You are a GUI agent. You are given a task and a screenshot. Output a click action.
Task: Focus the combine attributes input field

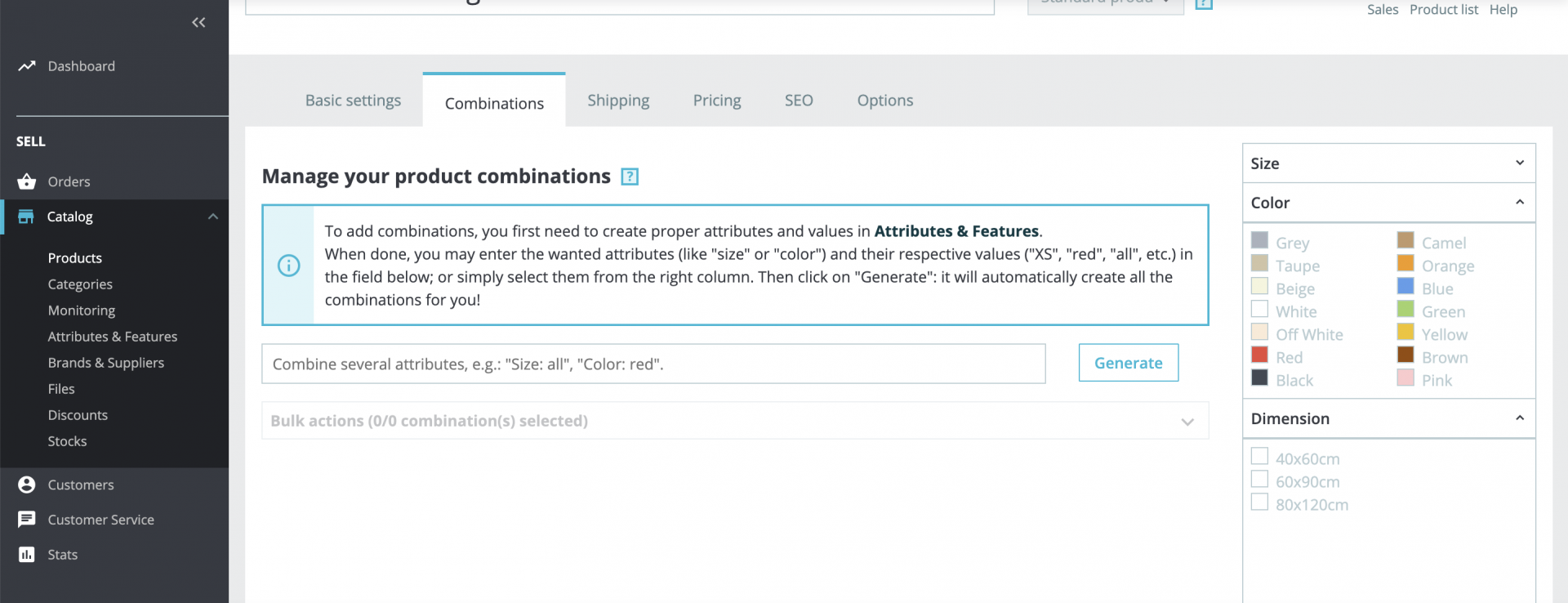point(653,364)
